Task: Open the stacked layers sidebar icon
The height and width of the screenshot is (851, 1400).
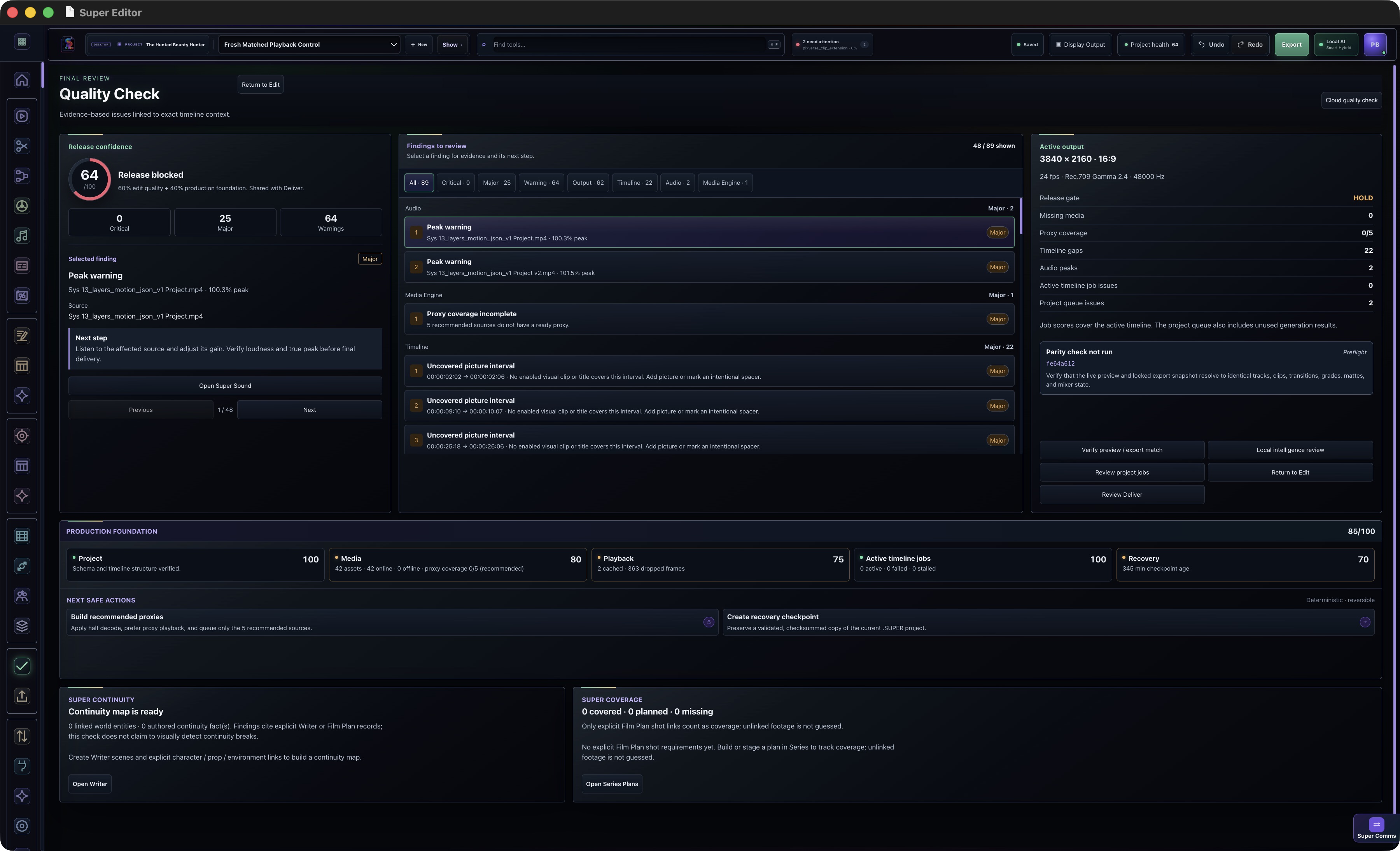Action: coord(22,625)
